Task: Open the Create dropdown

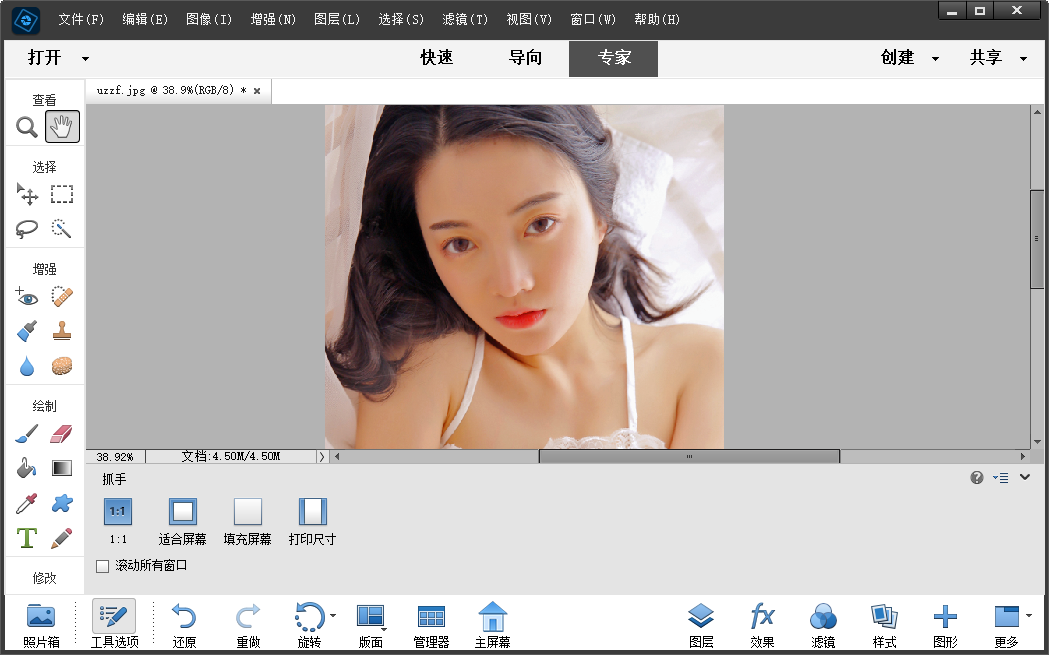Action: 908,58
